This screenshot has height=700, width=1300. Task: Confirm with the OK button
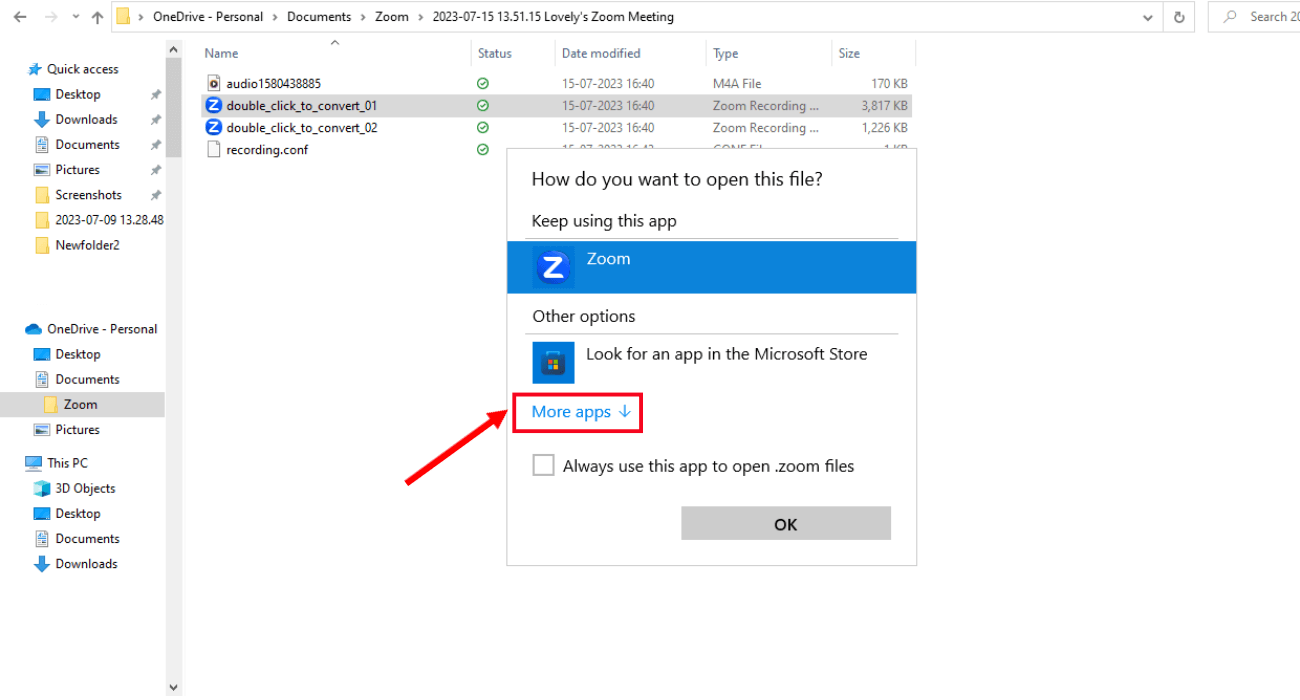tap(786, 524)
